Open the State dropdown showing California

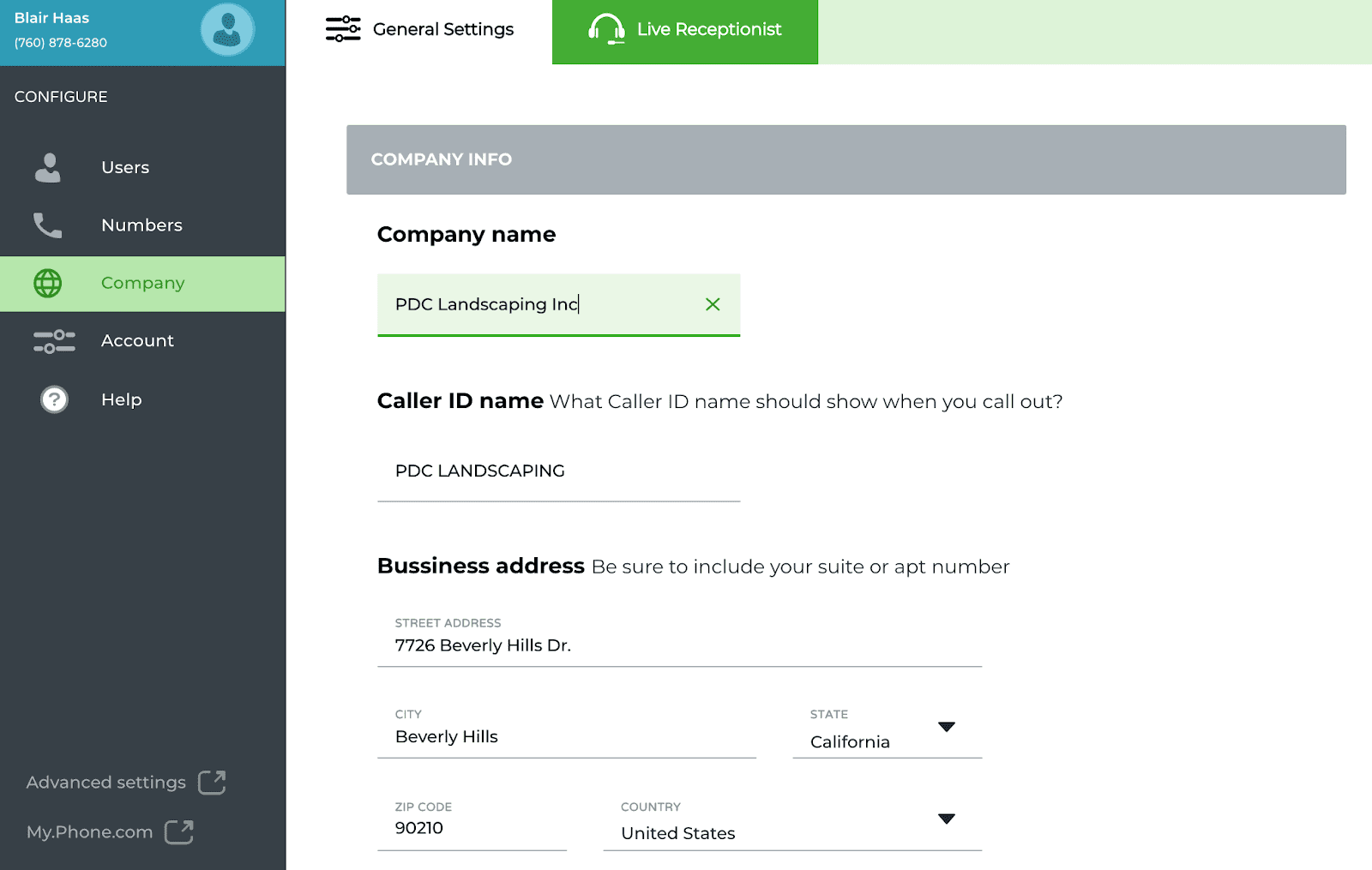(947, 727)
